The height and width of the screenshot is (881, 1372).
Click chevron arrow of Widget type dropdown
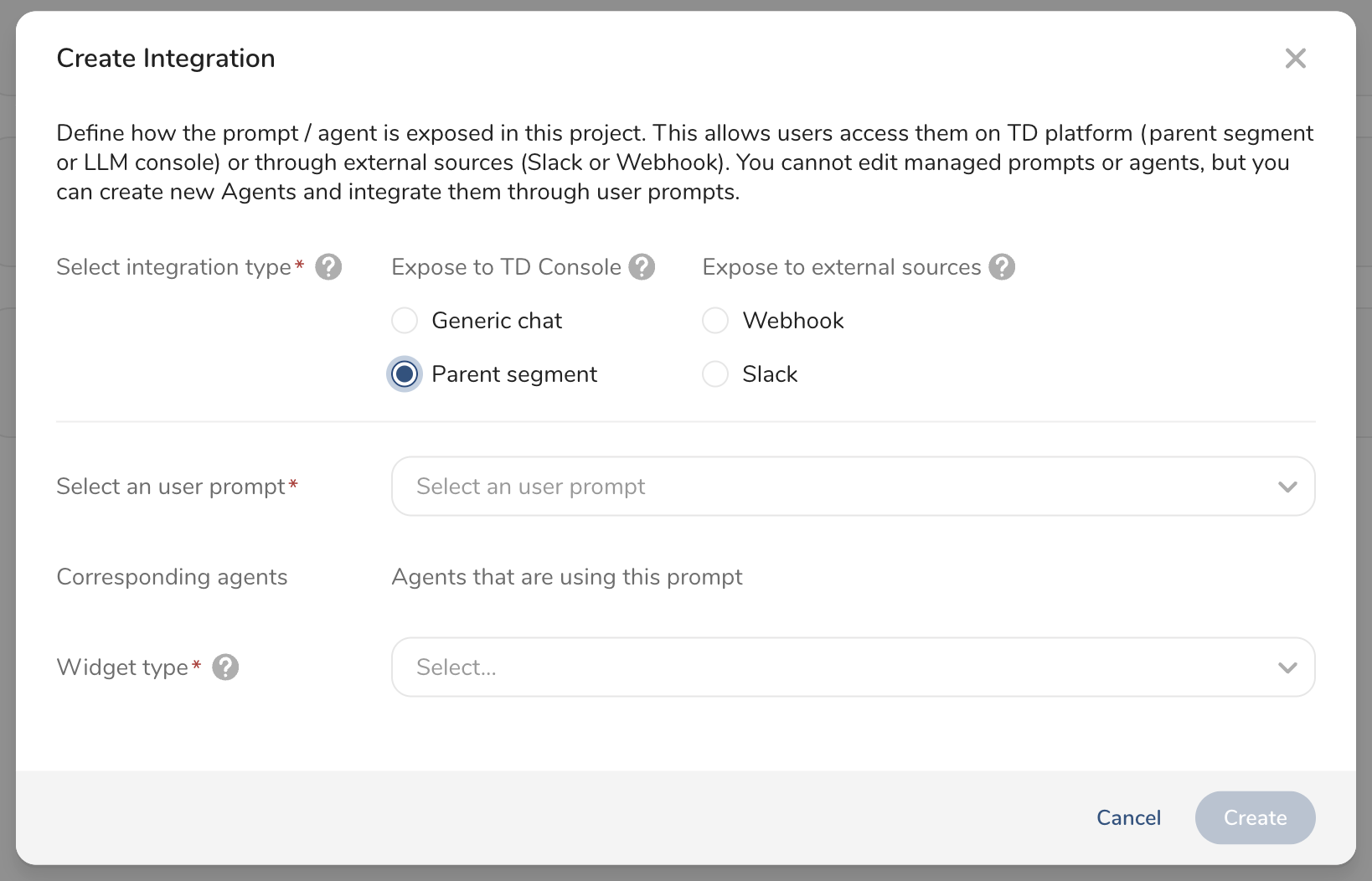coord(1287,667)
